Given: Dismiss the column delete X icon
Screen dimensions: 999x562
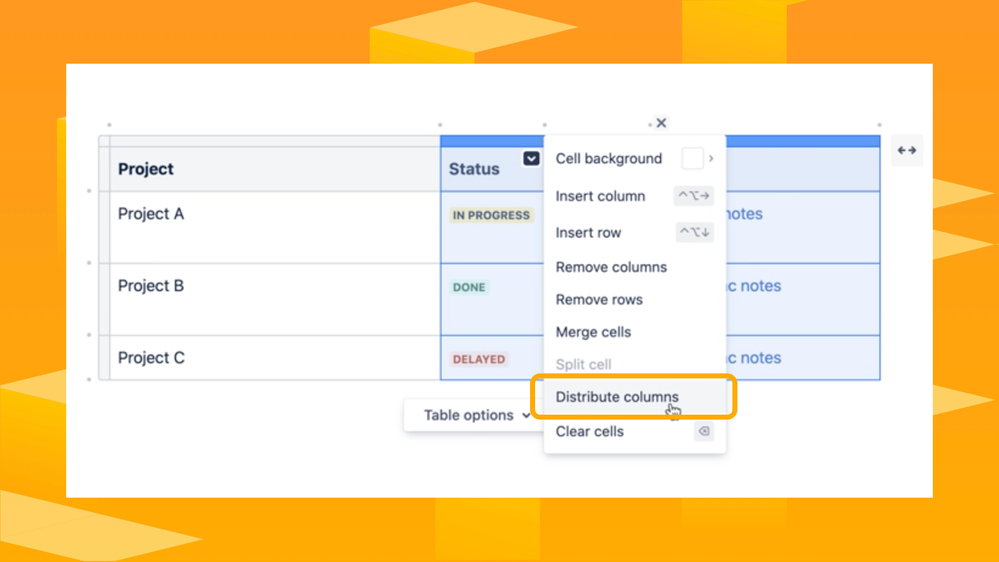Looking at the screenshot, I should pos(661,123).
